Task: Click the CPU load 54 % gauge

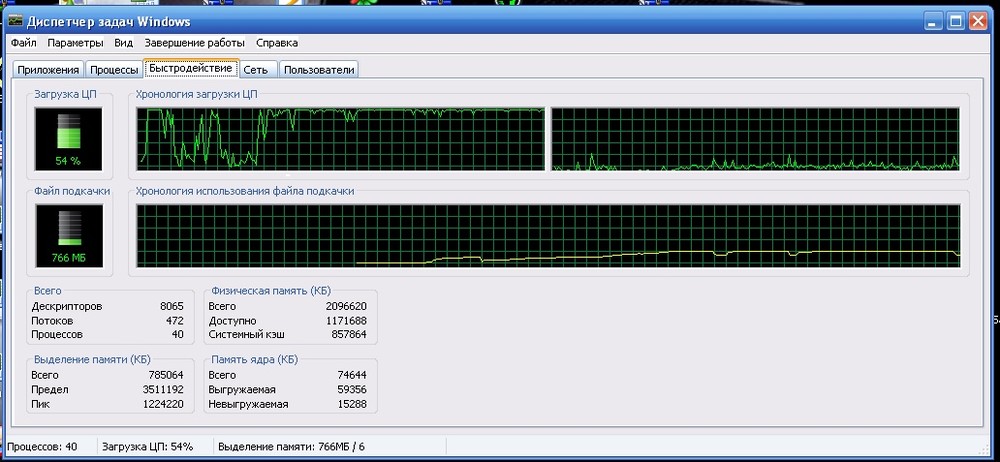Action: coord(68,139)
